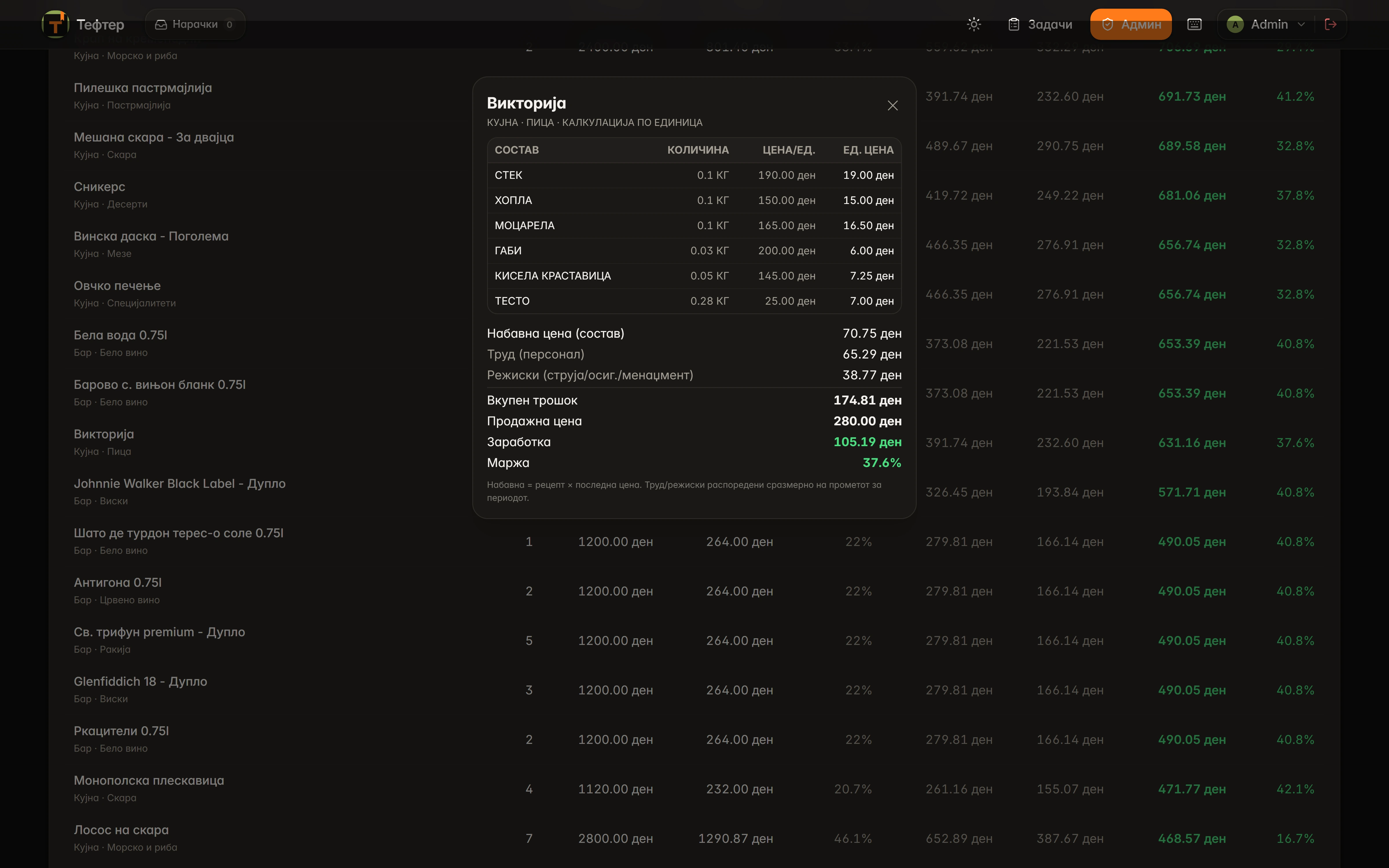Expand the Admin user dropdown
Image resolution: width=1389 pixels, height=868 pixels.
[1266, 24]
